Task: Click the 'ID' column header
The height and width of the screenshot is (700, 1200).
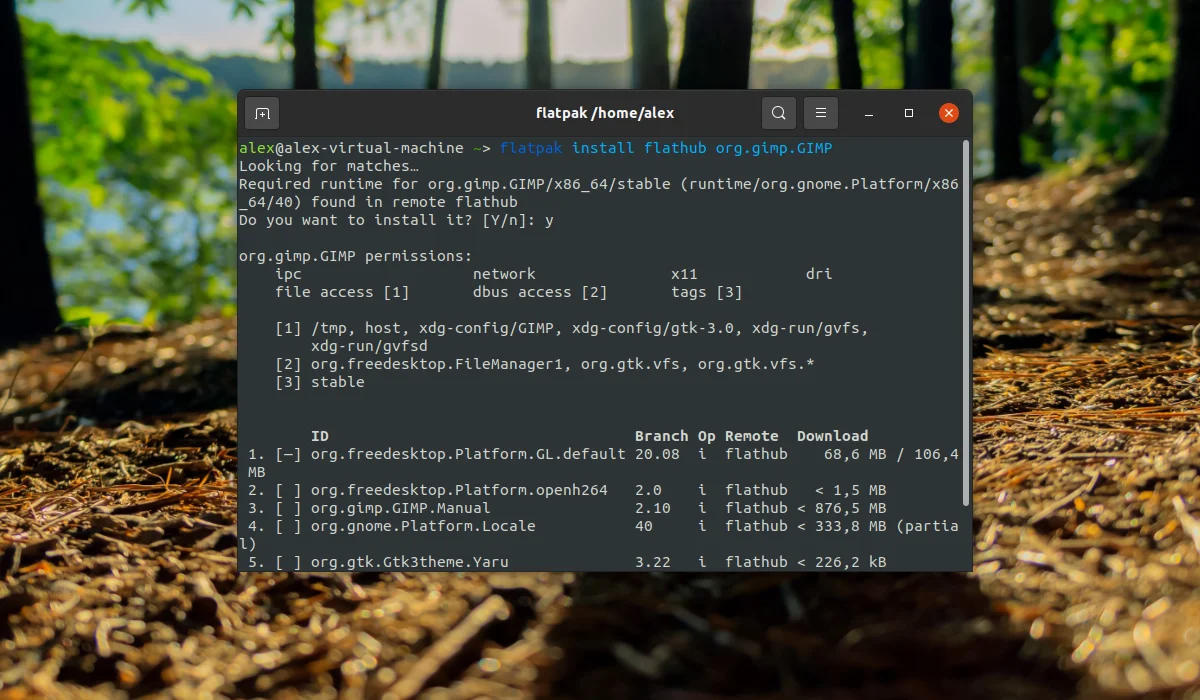Action: tap(320, 436)
